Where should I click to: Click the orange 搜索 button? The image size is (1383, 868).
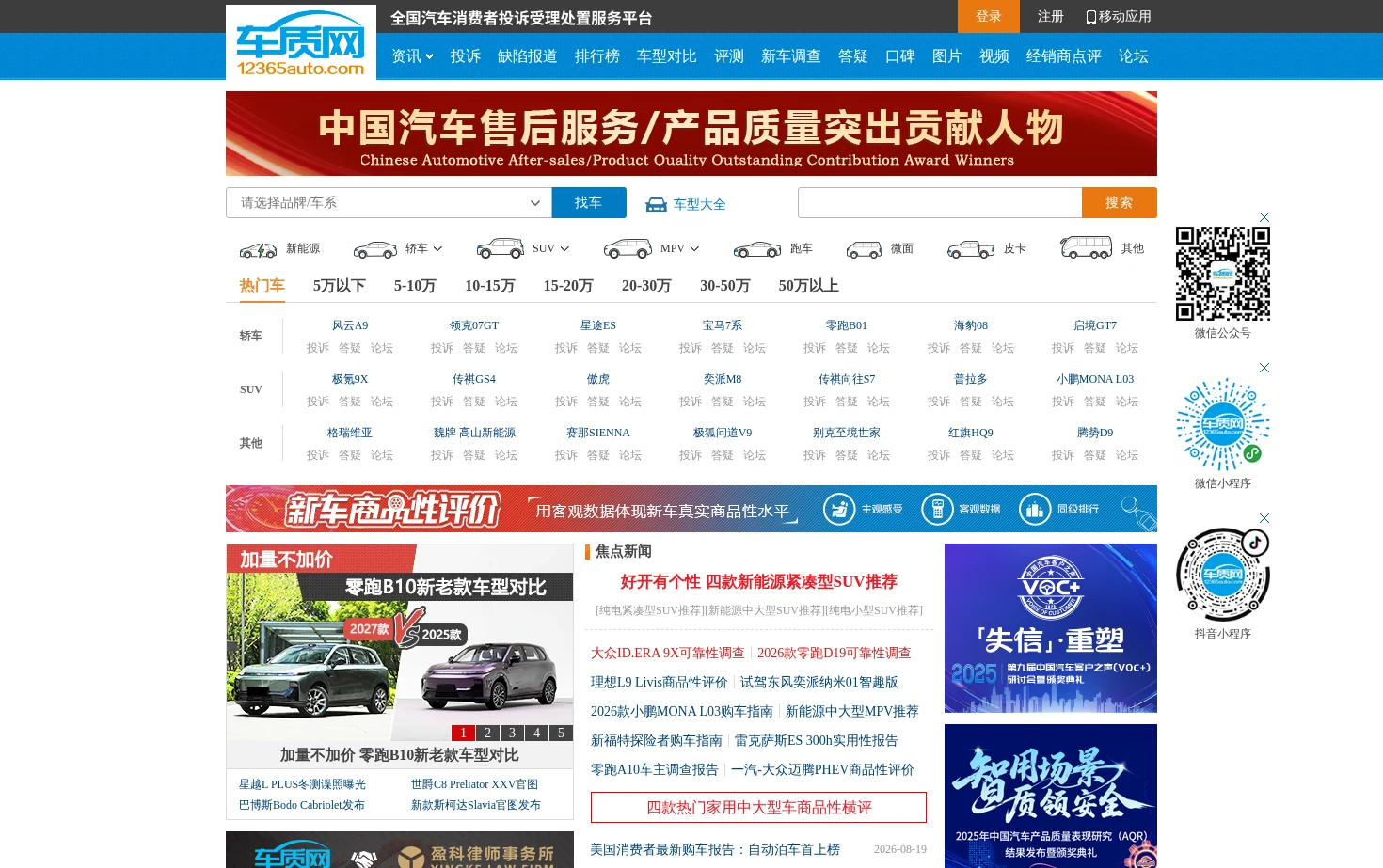(1120, 203)
